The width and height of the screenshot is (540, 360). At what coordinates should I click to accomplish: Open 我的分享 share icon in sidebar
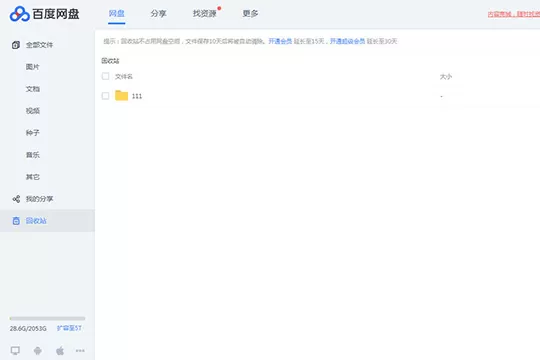16,199
